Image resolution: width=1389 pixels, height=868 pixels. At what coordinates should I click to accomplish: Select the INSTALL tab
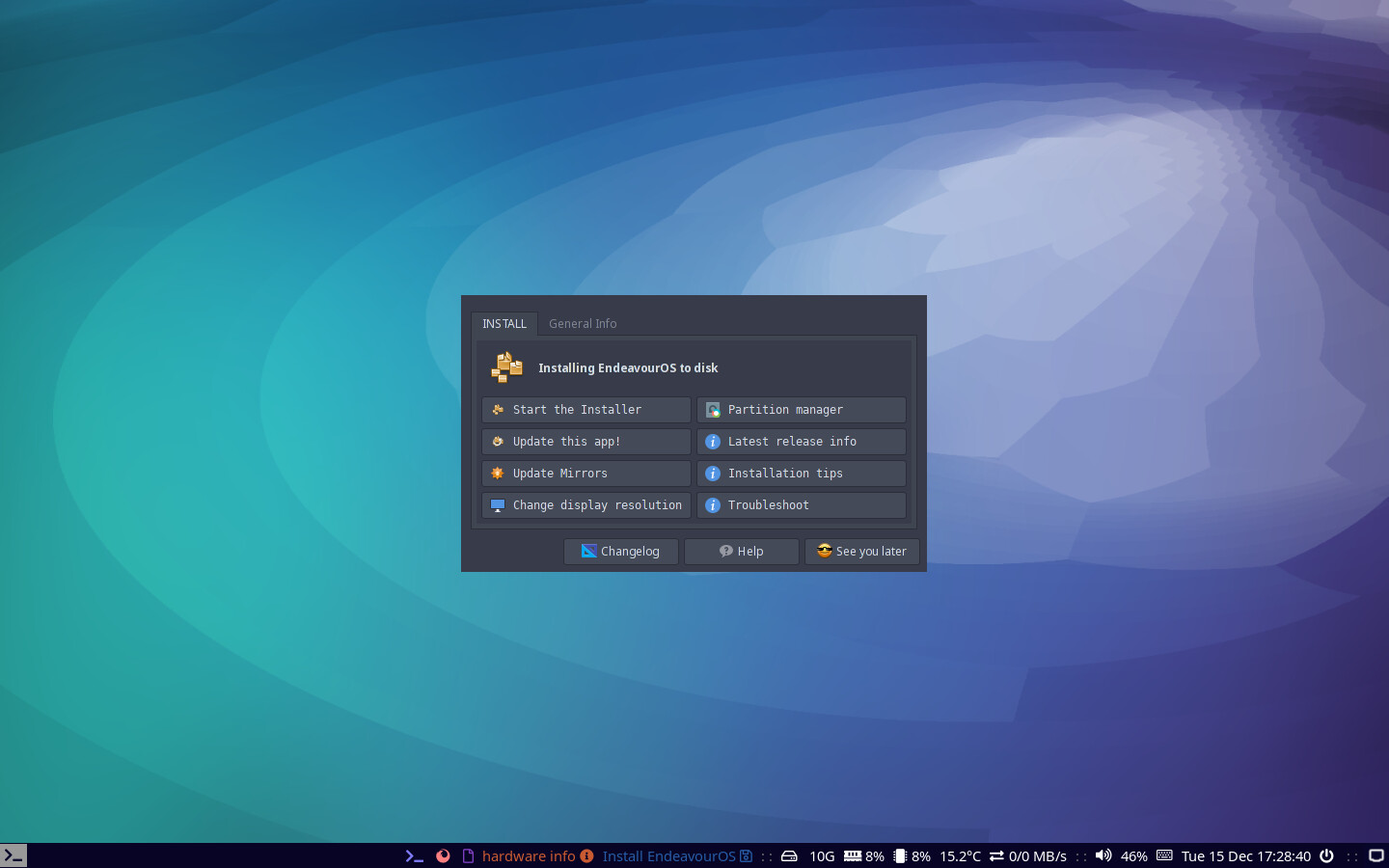coord(504,323)
